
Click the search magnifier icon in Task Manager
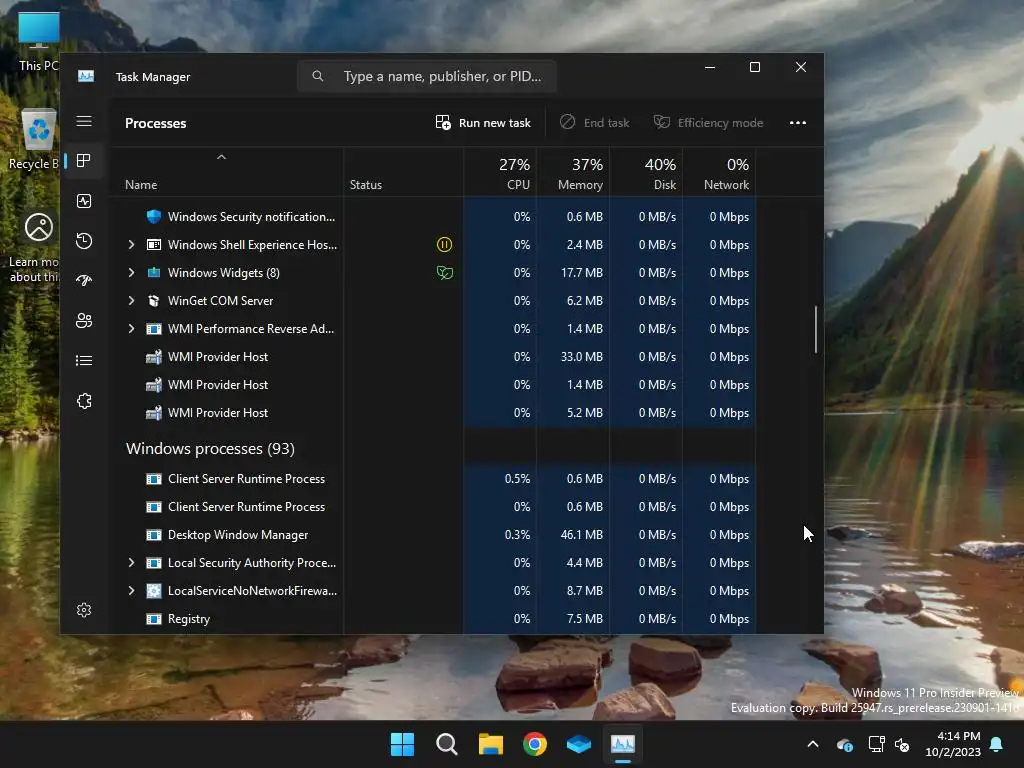coord(317,76)
